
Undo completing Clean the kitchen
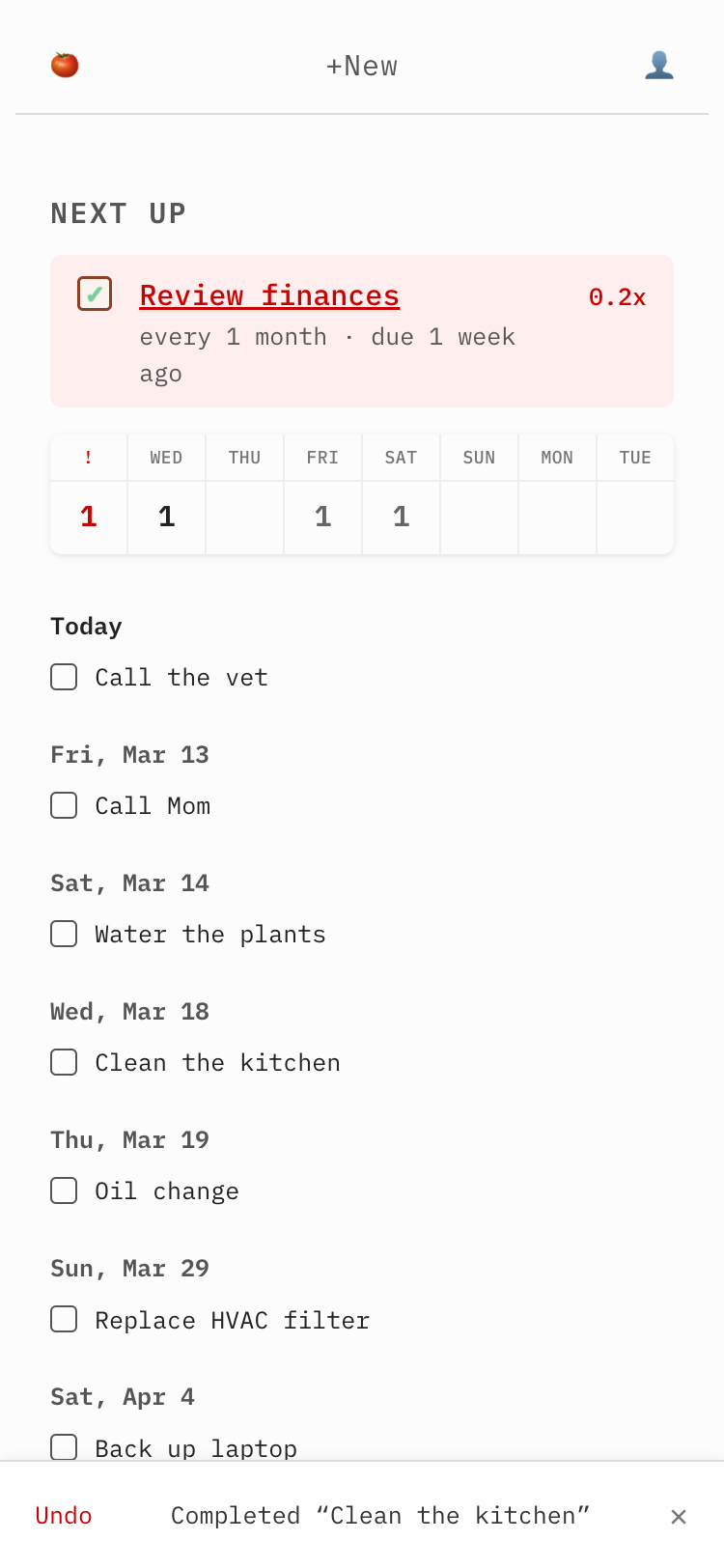tap(64, 1516)
